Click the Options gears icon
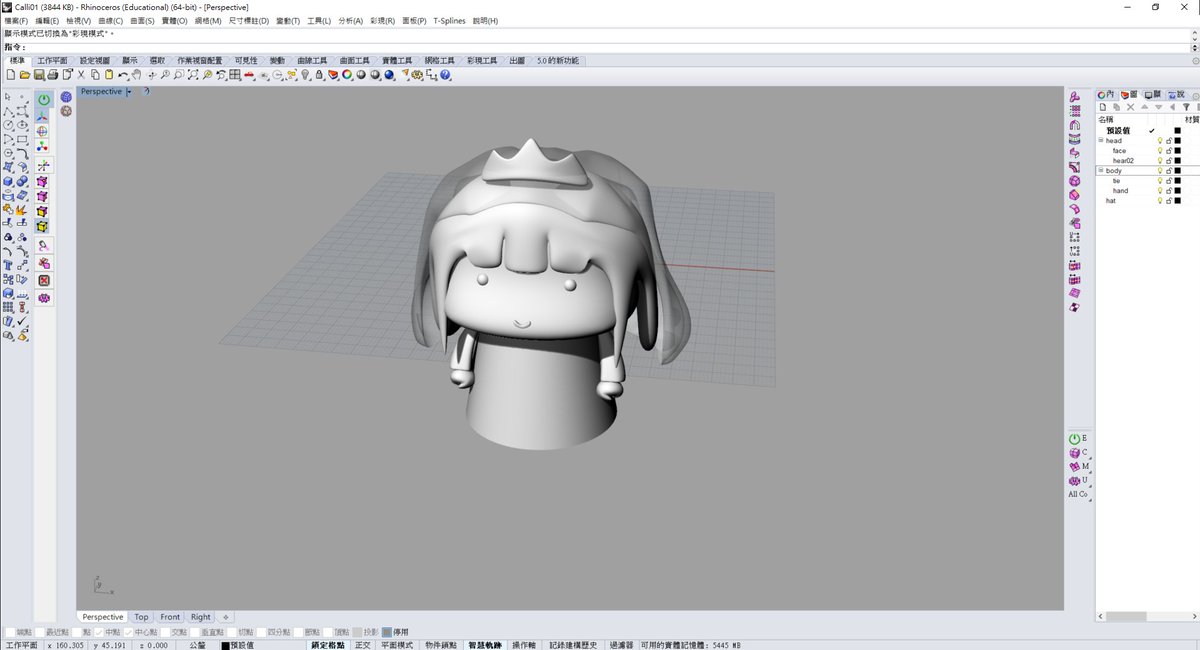 coord(417,75)
